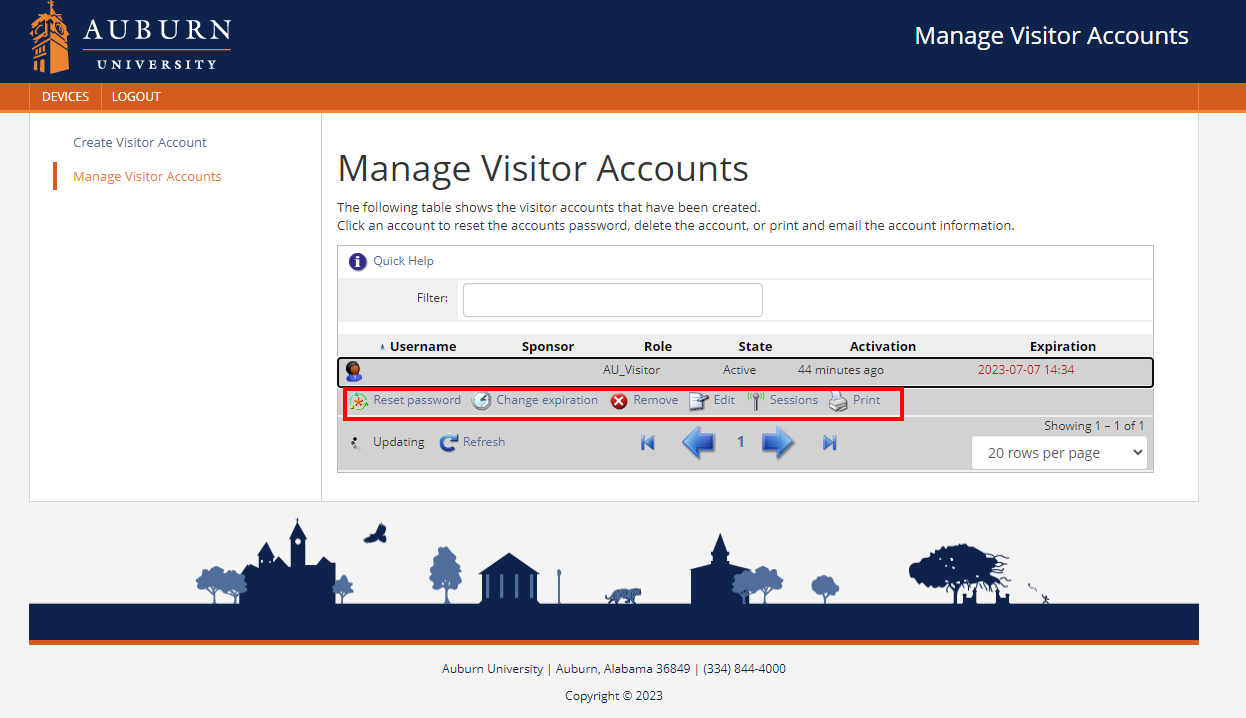The width and height of the screenshot is (1246, 718).
Task: Click the red Remove X icon
Action: click(x=619, y=401)
